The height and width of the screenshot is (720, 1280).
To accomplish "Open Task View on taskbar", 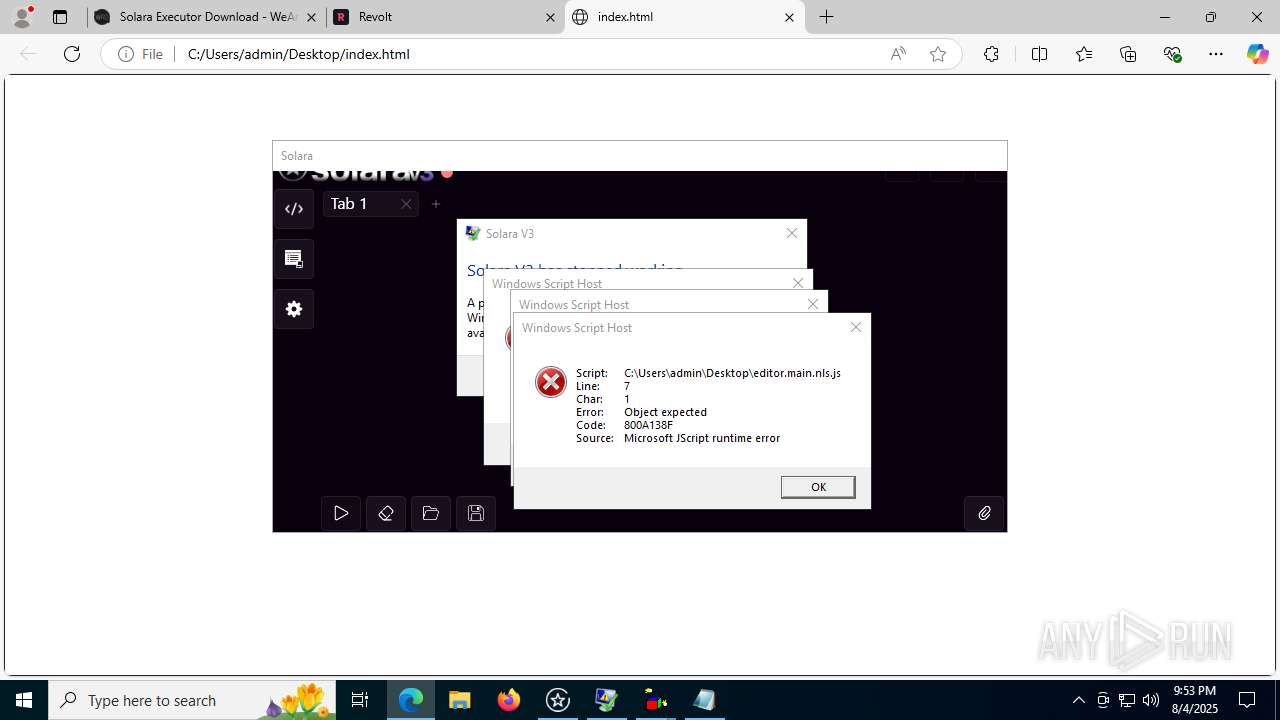I will coord(360,700).
